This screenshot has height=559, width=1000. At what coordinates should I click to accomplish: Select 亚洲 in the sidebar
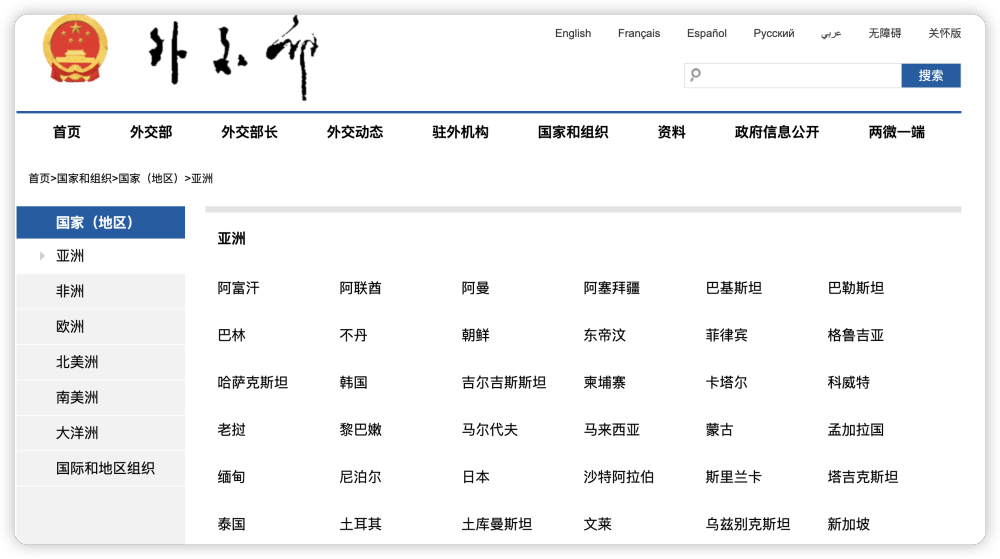click(70, 256)
